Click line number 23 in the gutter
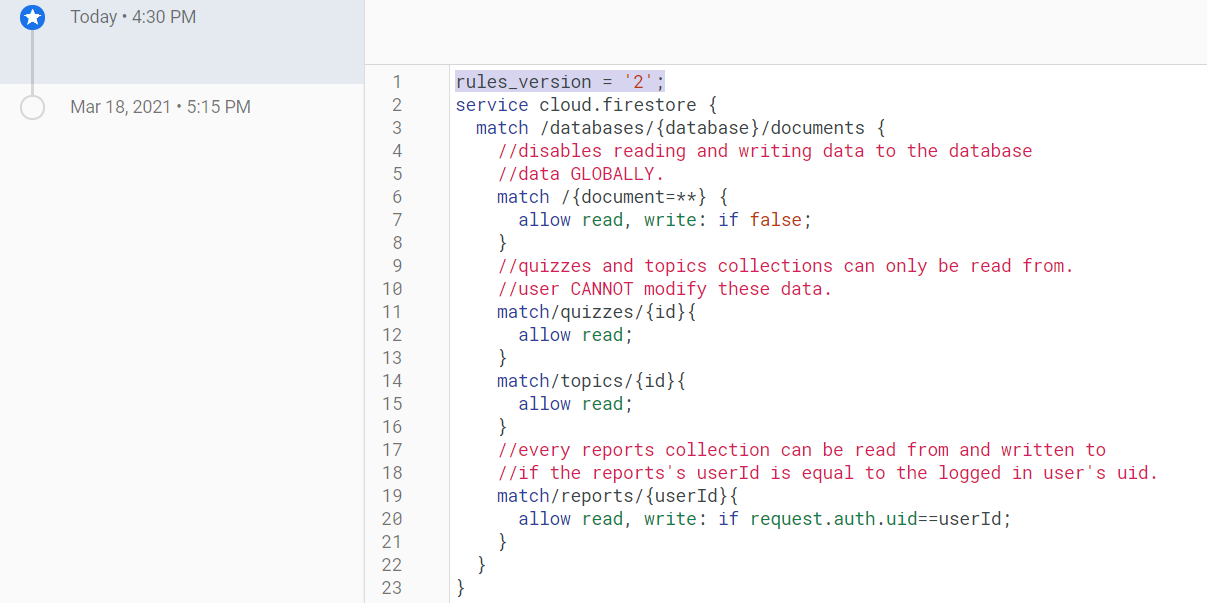 pyautogui.click(x=391, y=588)
